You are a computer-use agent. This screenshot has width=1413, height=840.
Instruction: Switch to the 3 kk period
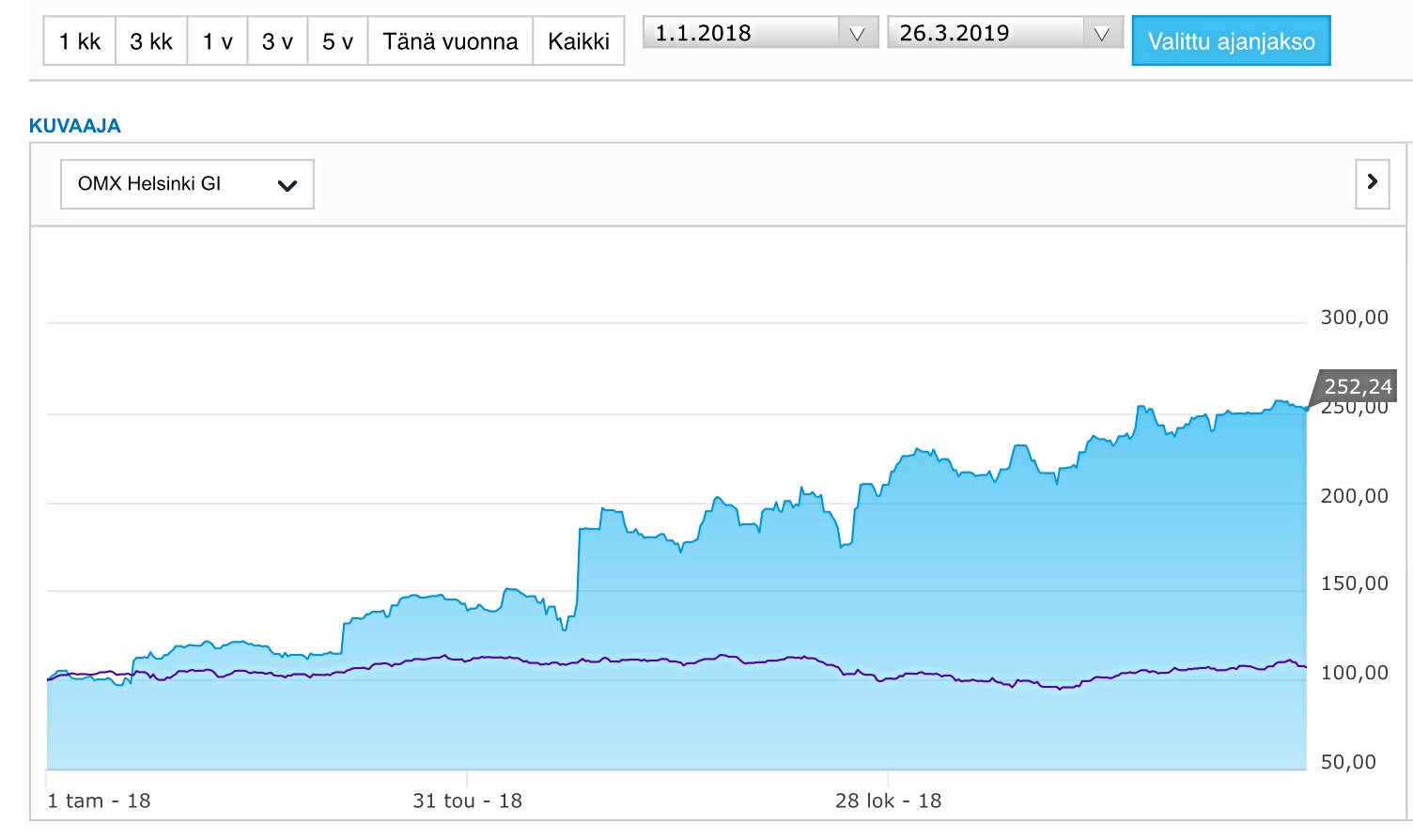(151, 41)
